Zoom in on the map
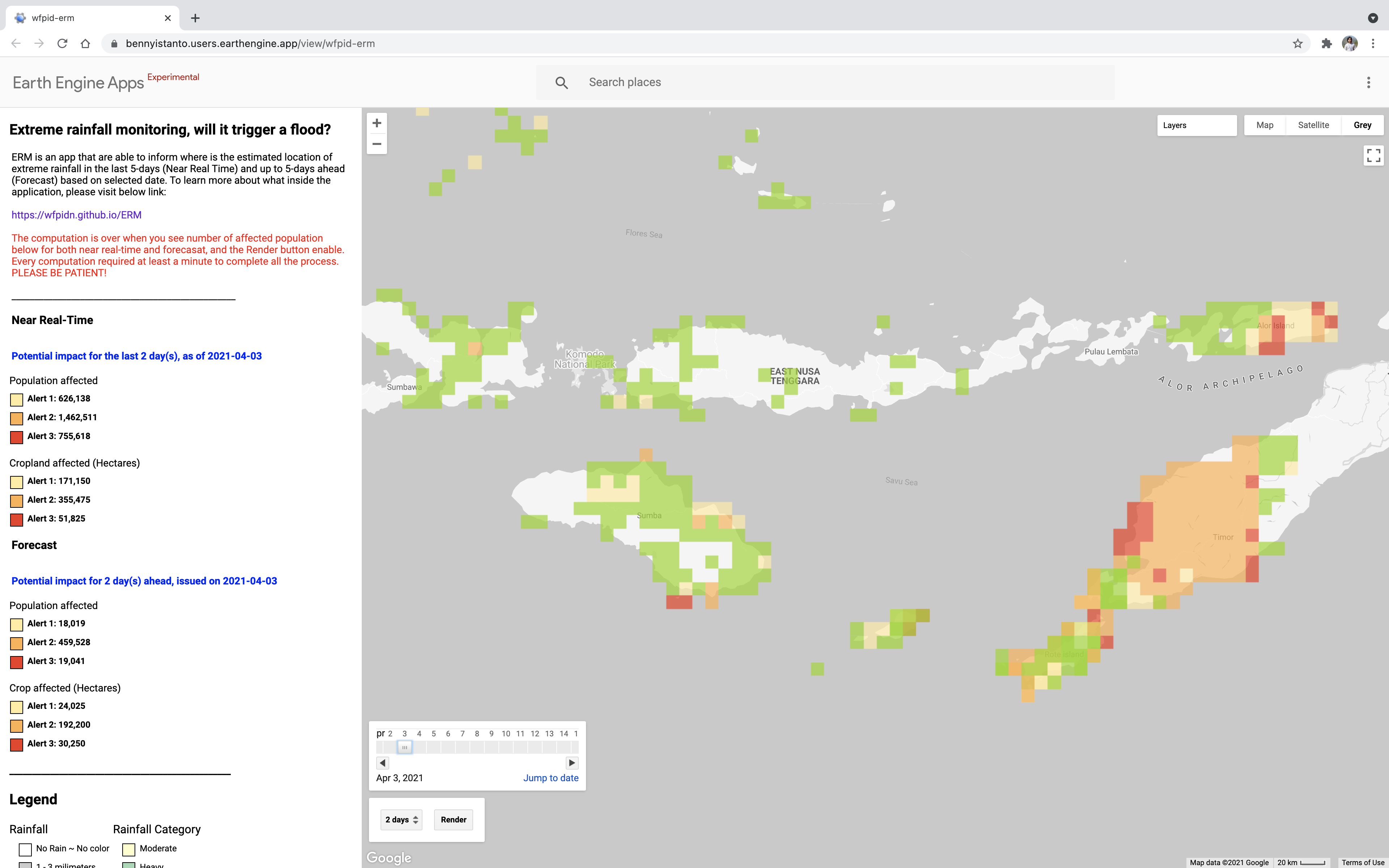The image size is (1389, 868). pos(377,123)
